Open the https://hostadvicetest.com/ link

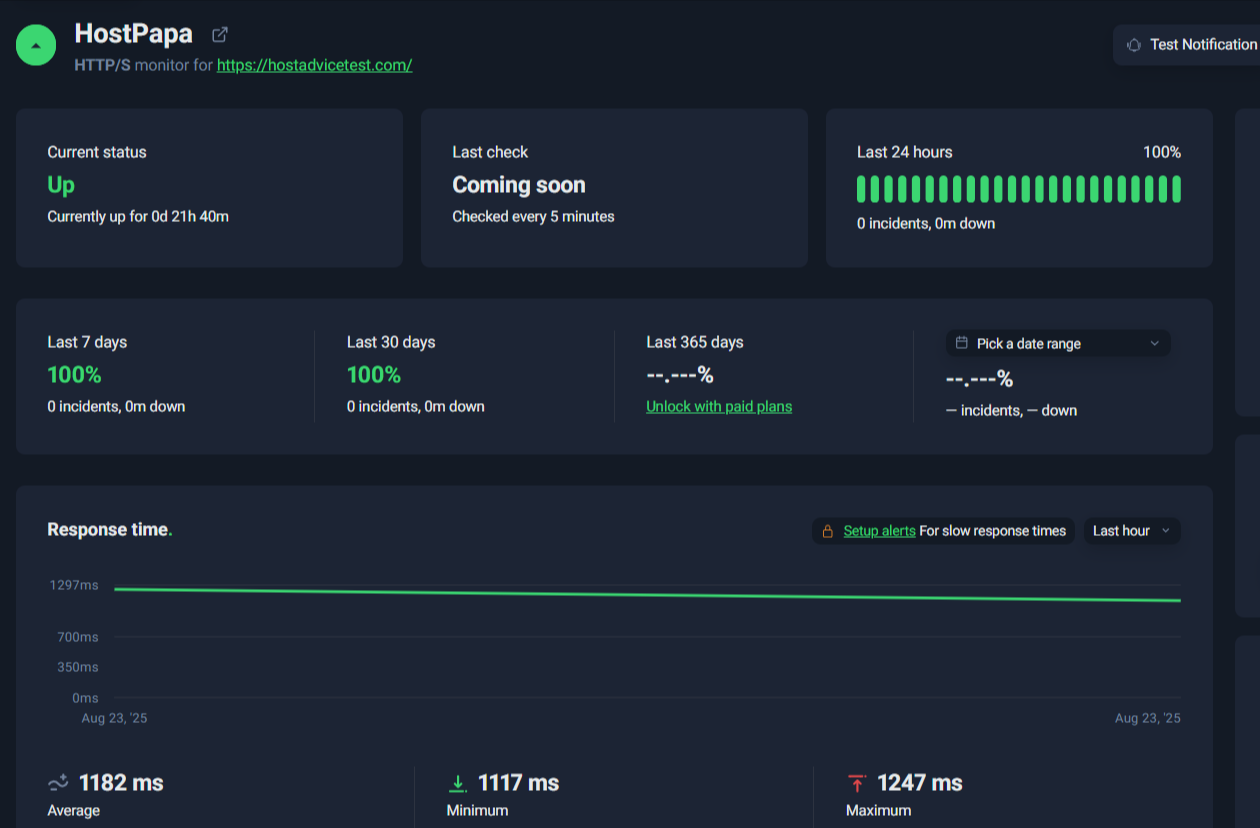coord(314,65)
